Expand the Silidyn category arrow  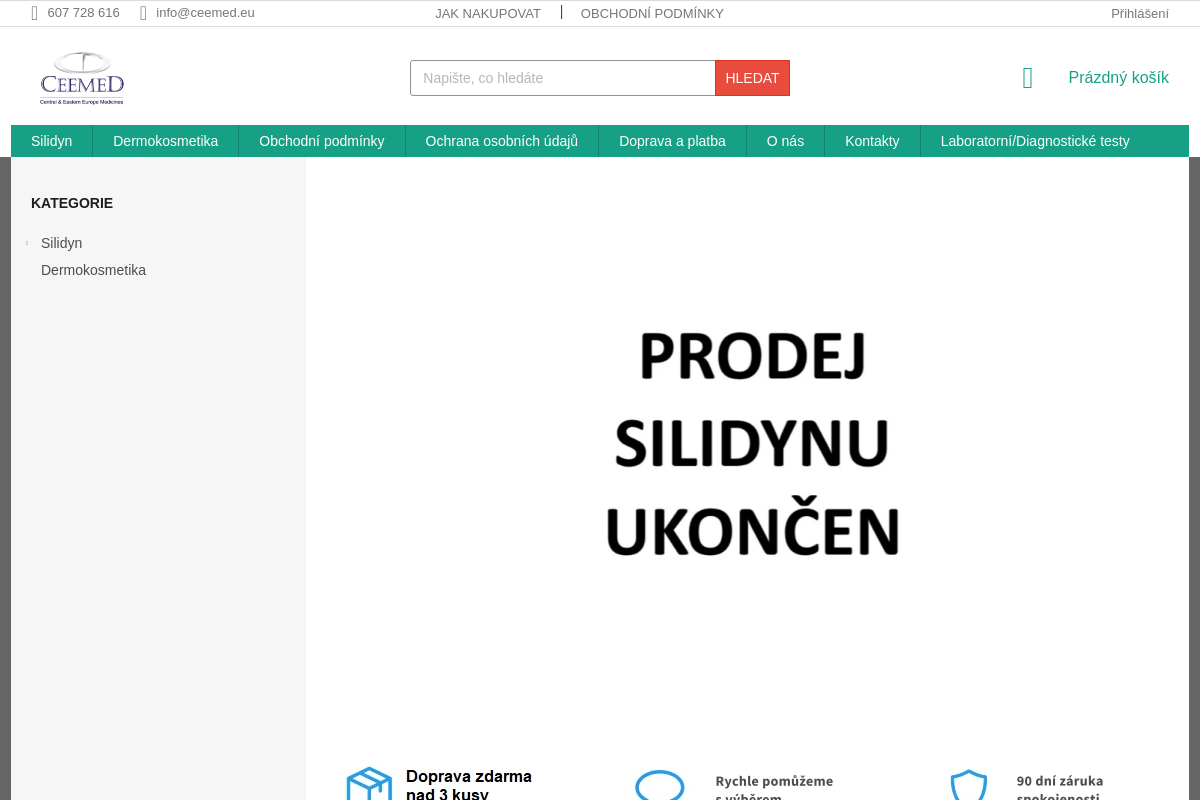pyautogui.click(x=27, y=243)
